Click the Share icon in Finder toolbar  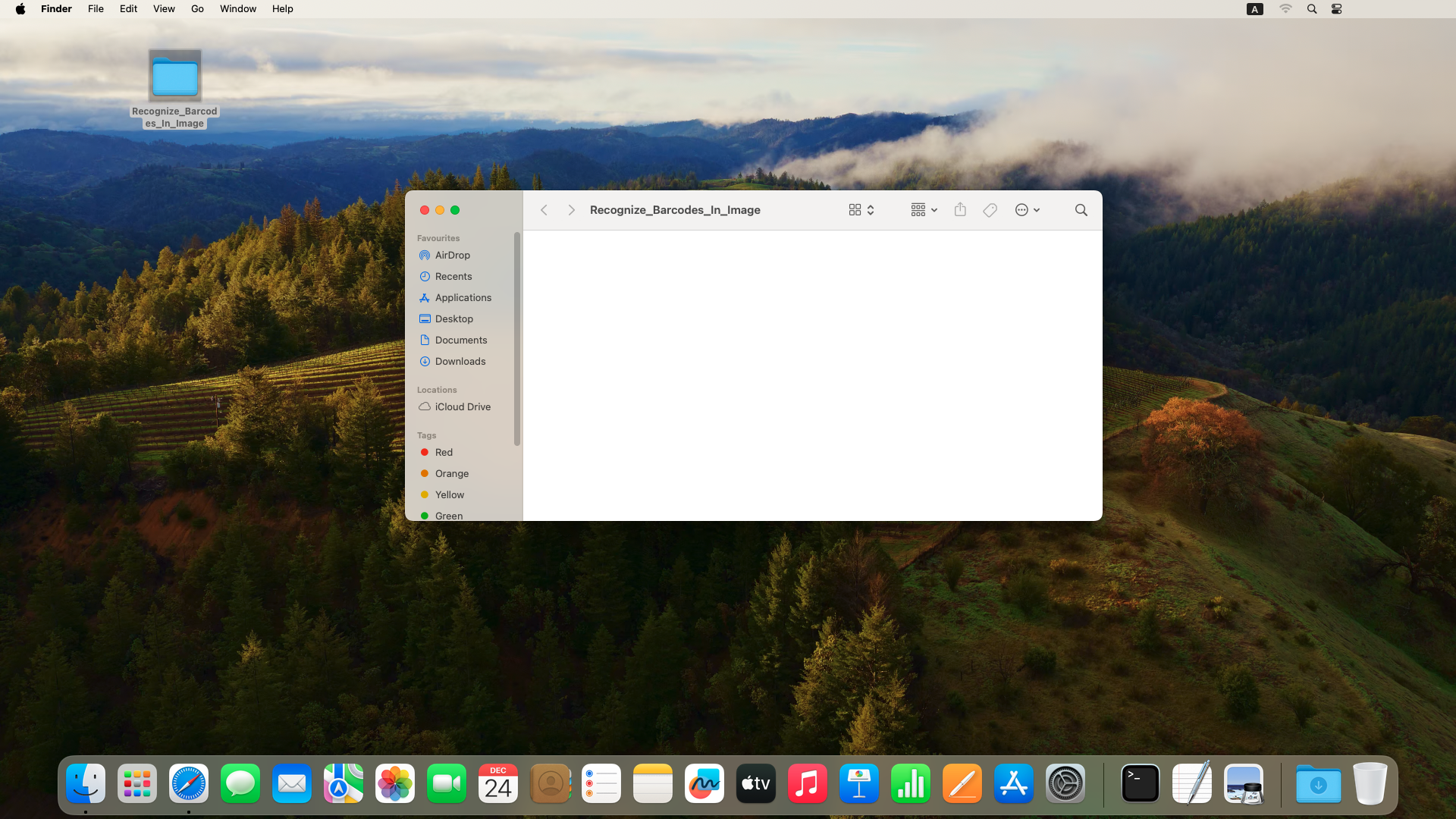tap(960, 210)
